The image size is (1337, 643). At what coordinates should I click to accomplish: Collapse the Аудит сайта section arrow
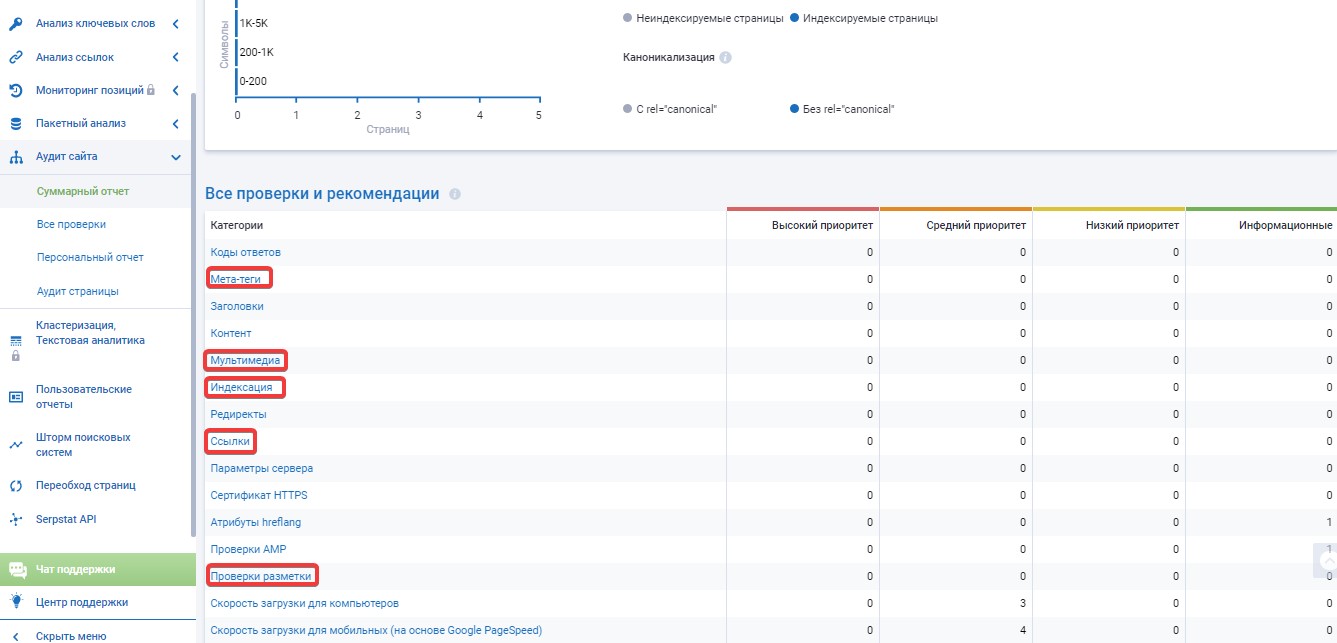(175, 157)
